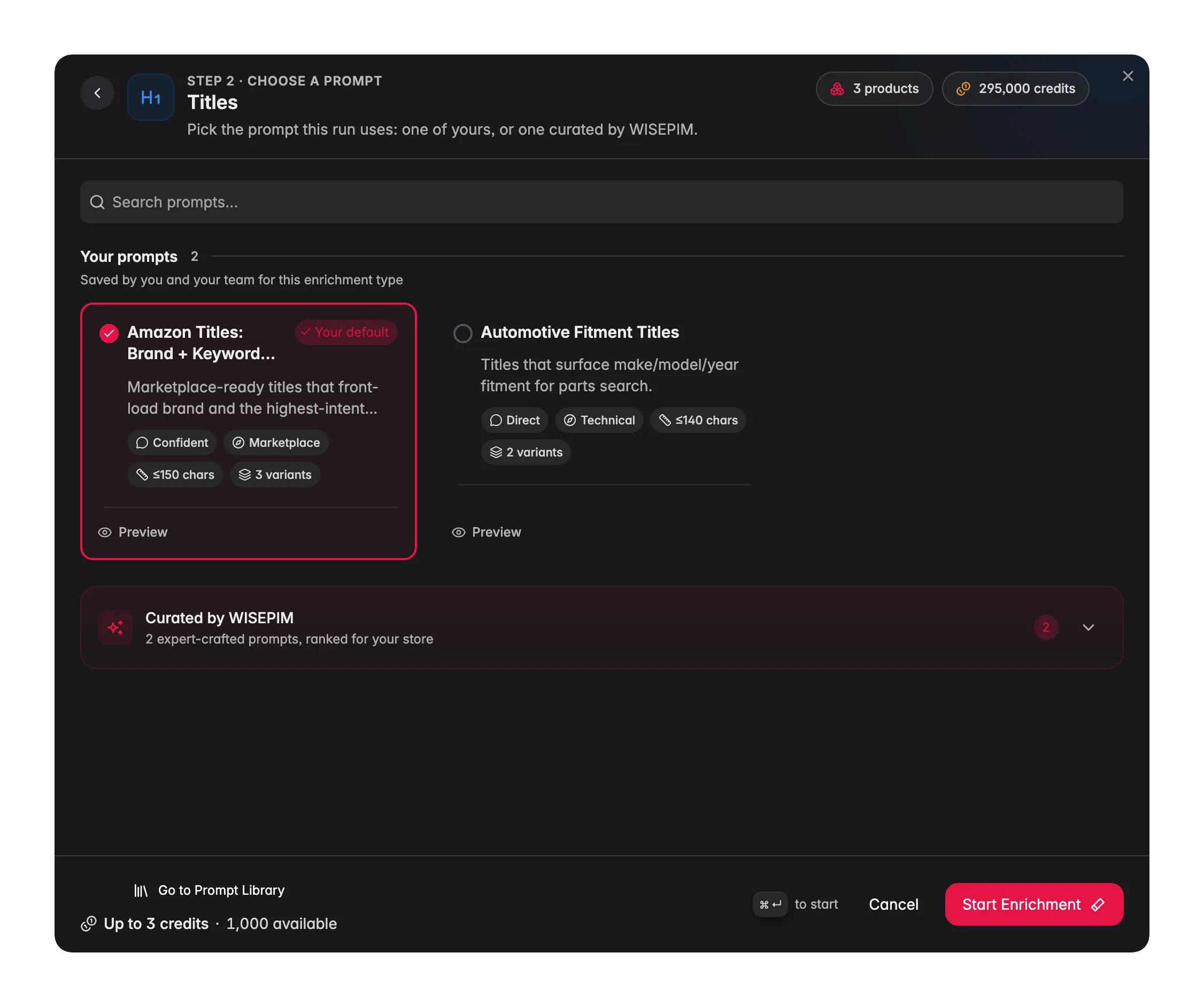
Task: Click the Your prompts section heading
Action: coord(129,256)
